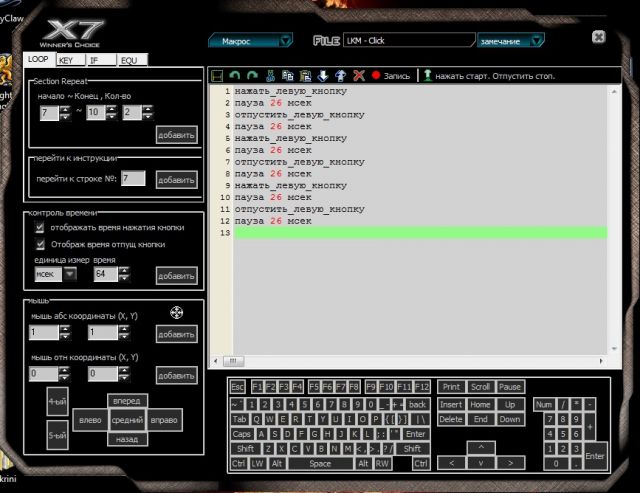Click the Space key on virtual keyboard
Image resolution: width=640 pixels, height=493 pixels.
(x=319, y=464)
